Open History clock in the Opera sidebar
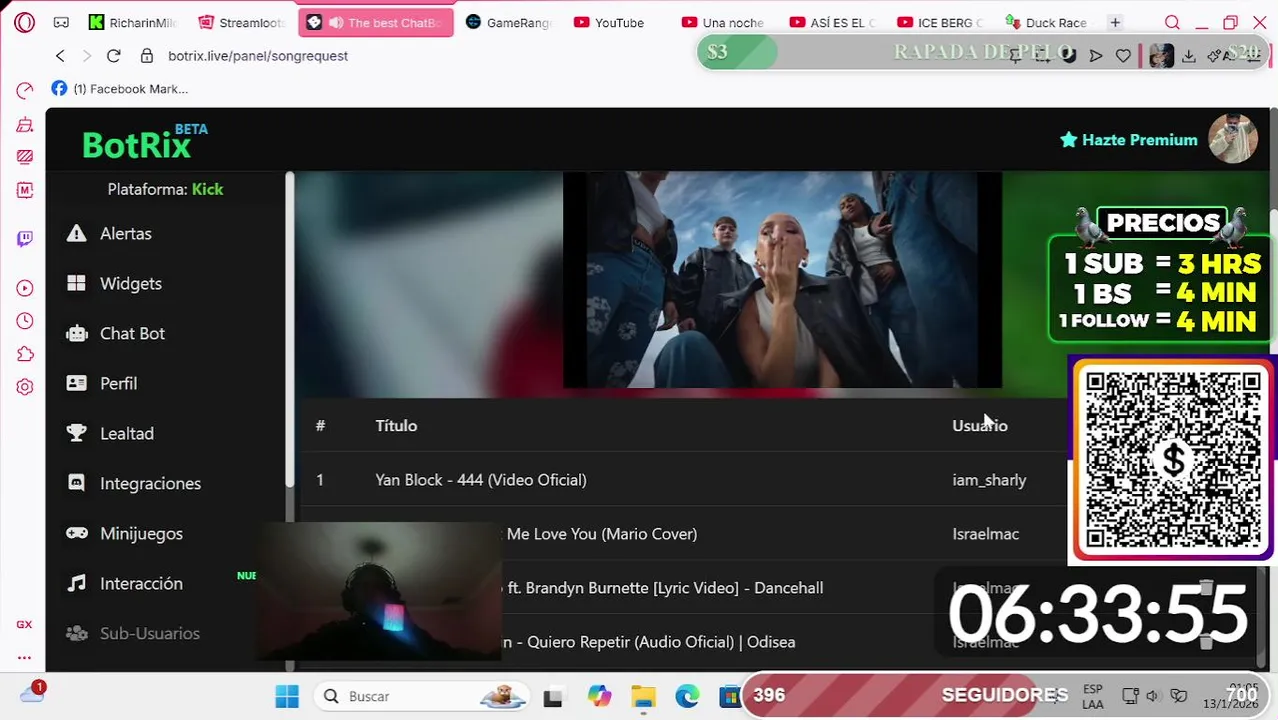 (25, 321)
